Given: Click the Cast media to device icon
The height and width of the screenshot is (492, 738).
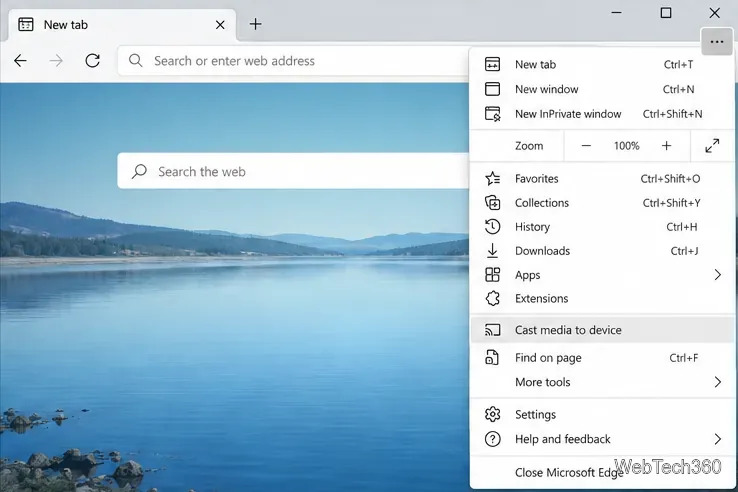Looking at the screenshot, I should (x=492, y=330).
